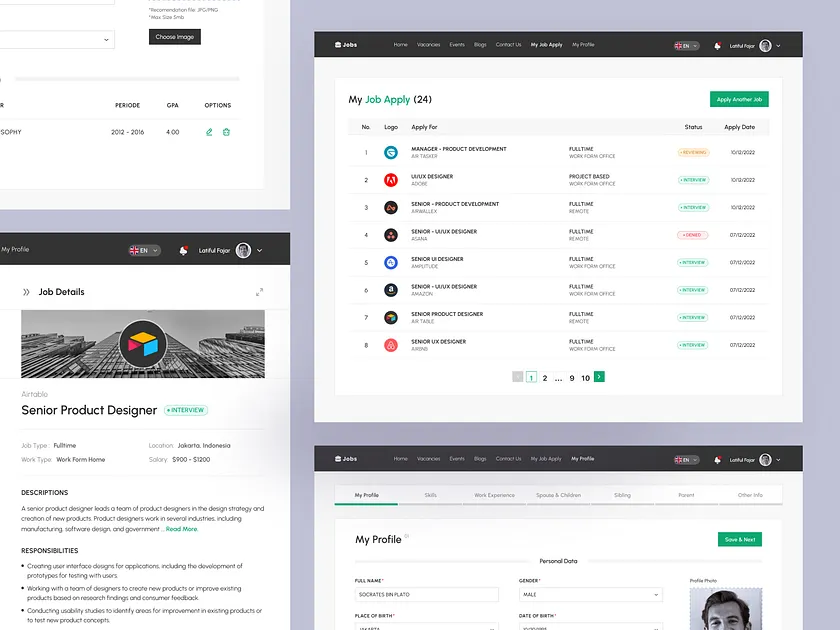Select the edit pencil icon for education entry
This screenshot has width=840, height=630.
pos(208,131)
